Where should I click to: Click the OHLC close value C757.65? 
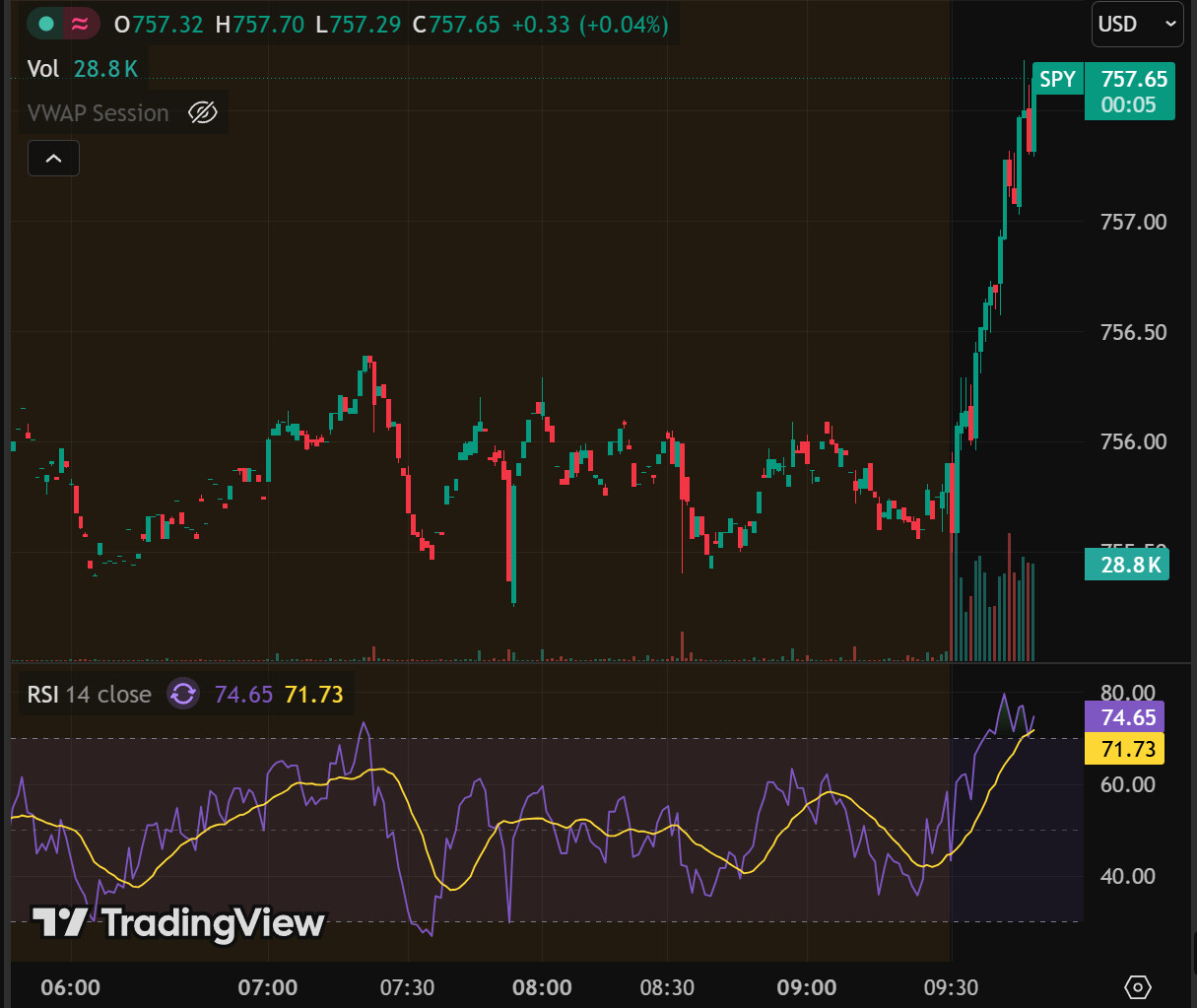tap(456, 25)
